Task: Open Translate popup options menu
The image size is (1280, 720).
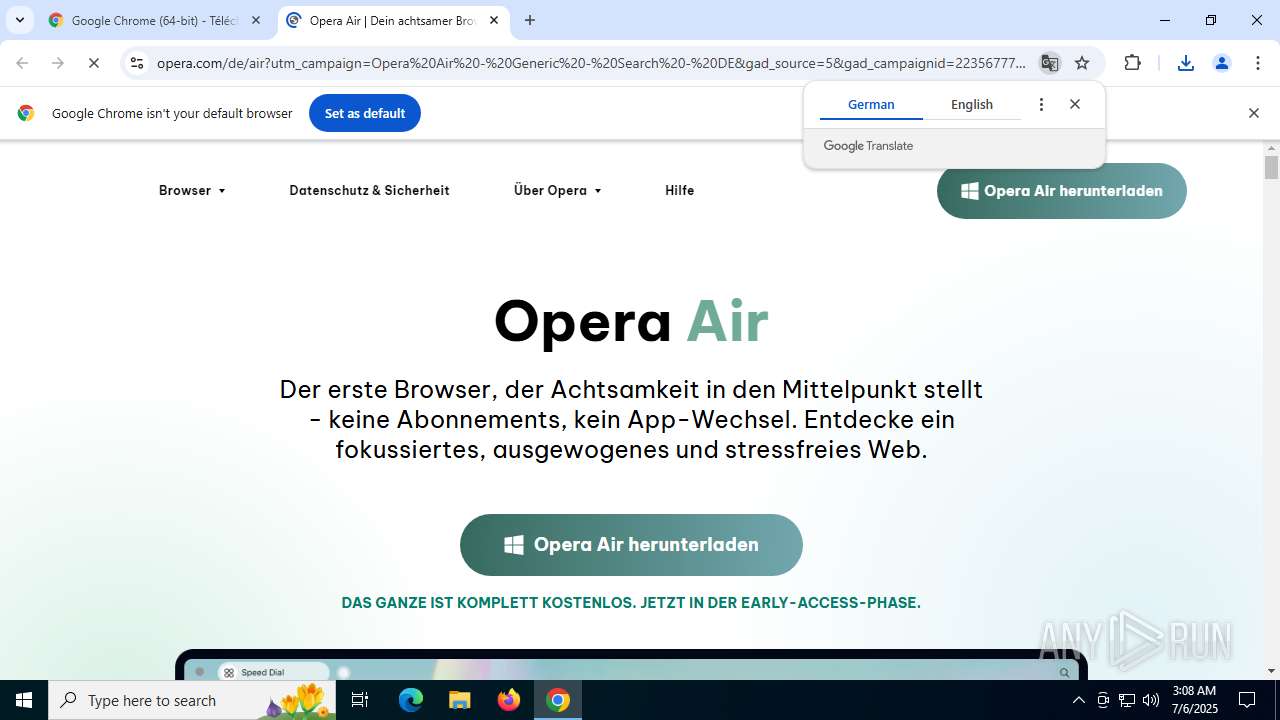Action: click(1041, 104)
